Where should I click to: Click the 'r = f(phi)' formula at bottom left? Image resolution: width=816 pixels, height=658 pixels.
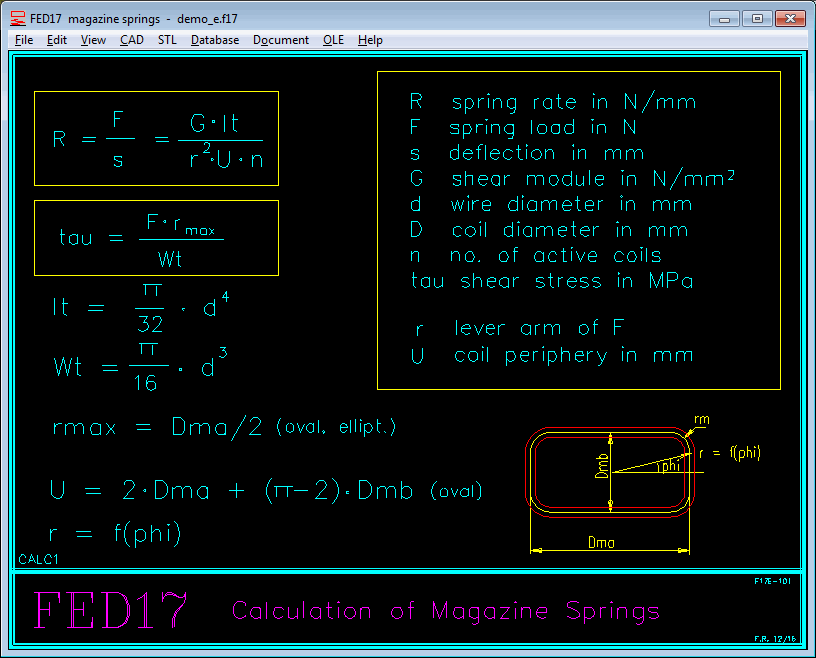(x=115, y=533)
